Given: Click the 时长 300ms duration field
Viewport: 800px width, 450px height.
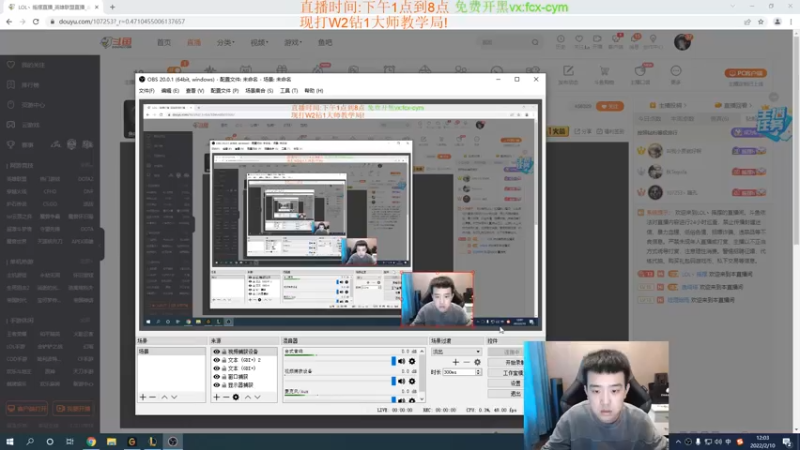Looking at the screenshot, I should point(459,372).
